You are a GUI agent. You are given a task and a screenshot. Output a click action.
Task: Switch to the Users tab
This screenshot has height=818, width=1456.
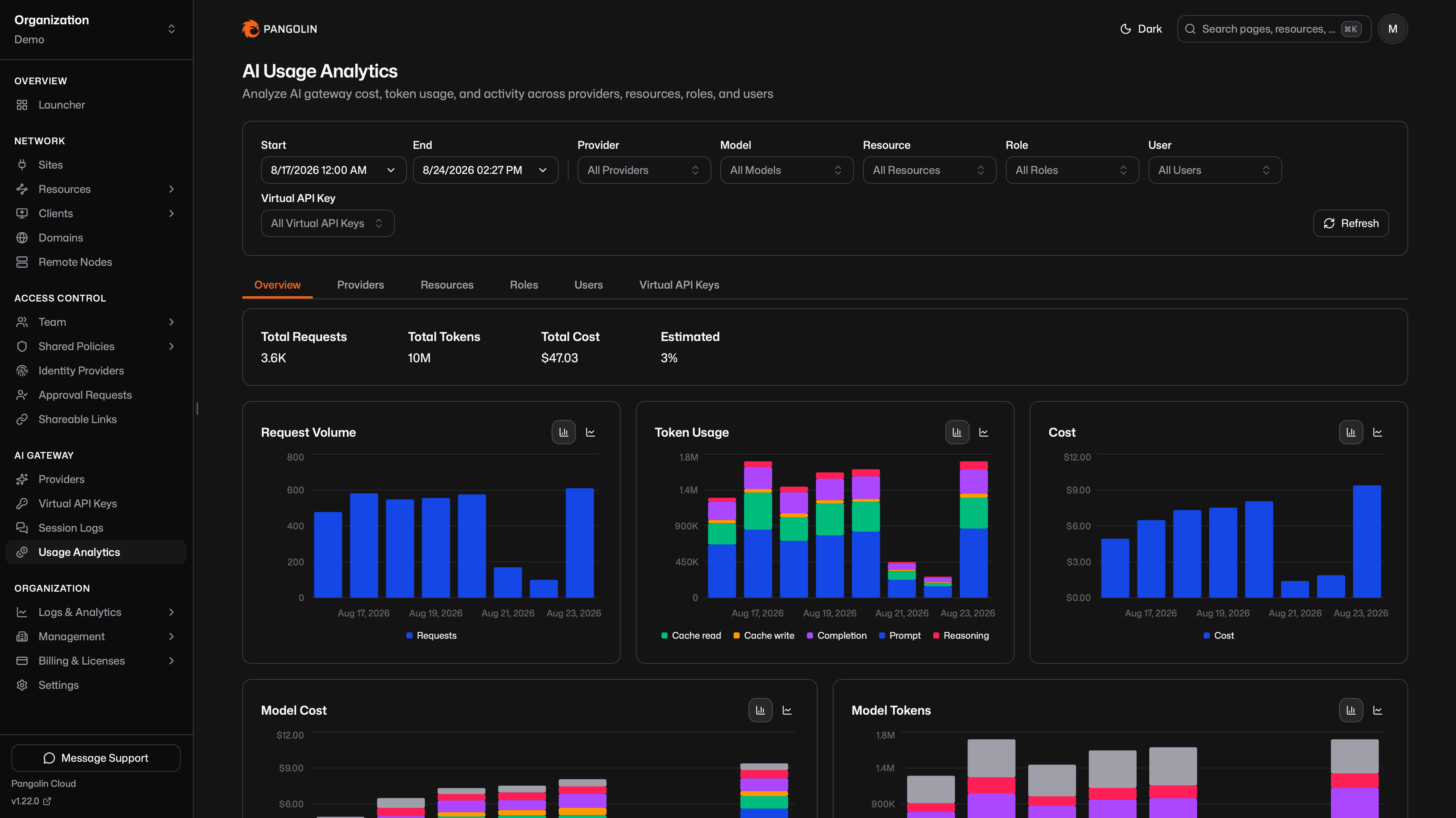pyautogui.click(x=588, y=284)
